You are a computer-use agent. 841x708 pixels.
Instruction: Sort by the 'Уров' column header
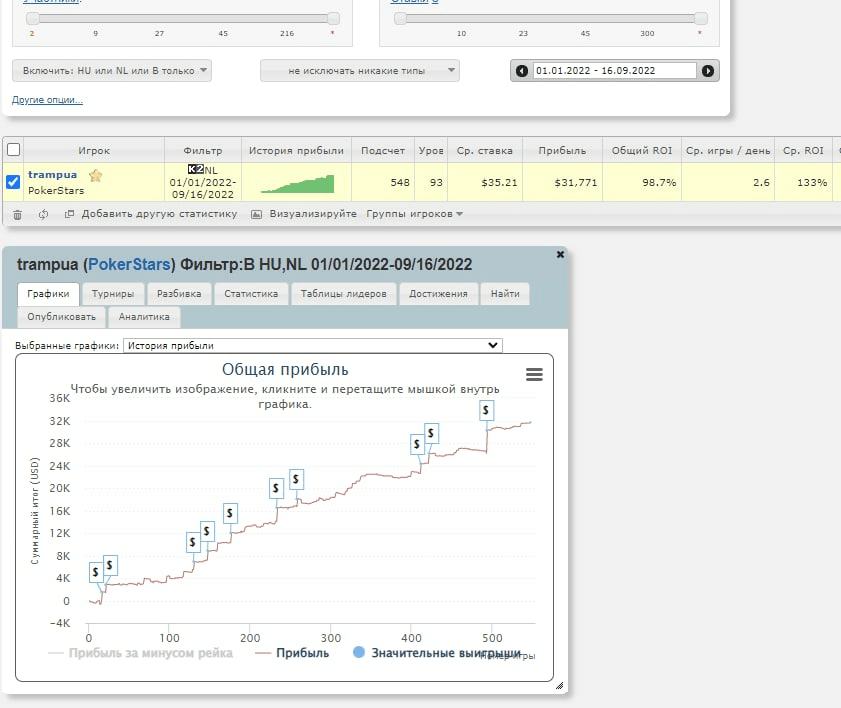pos(431,151)
